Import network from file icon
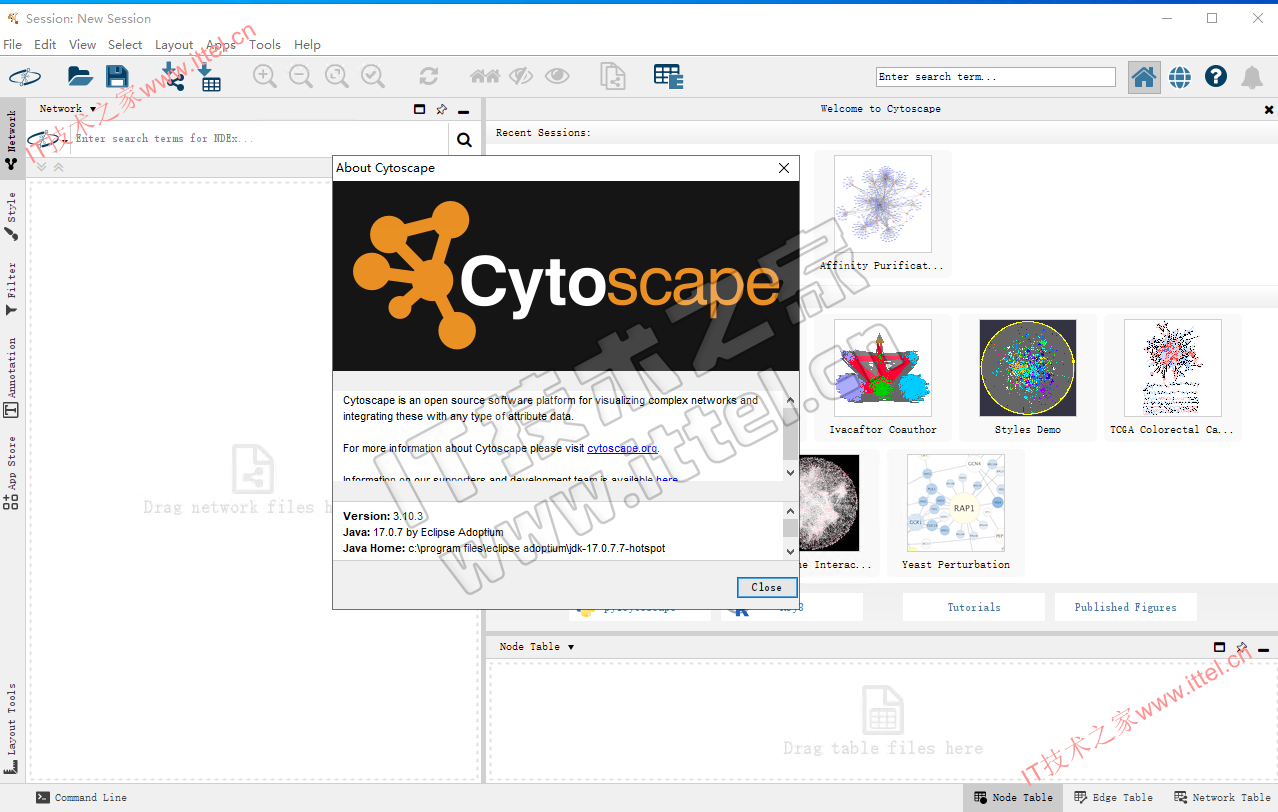 172,76
